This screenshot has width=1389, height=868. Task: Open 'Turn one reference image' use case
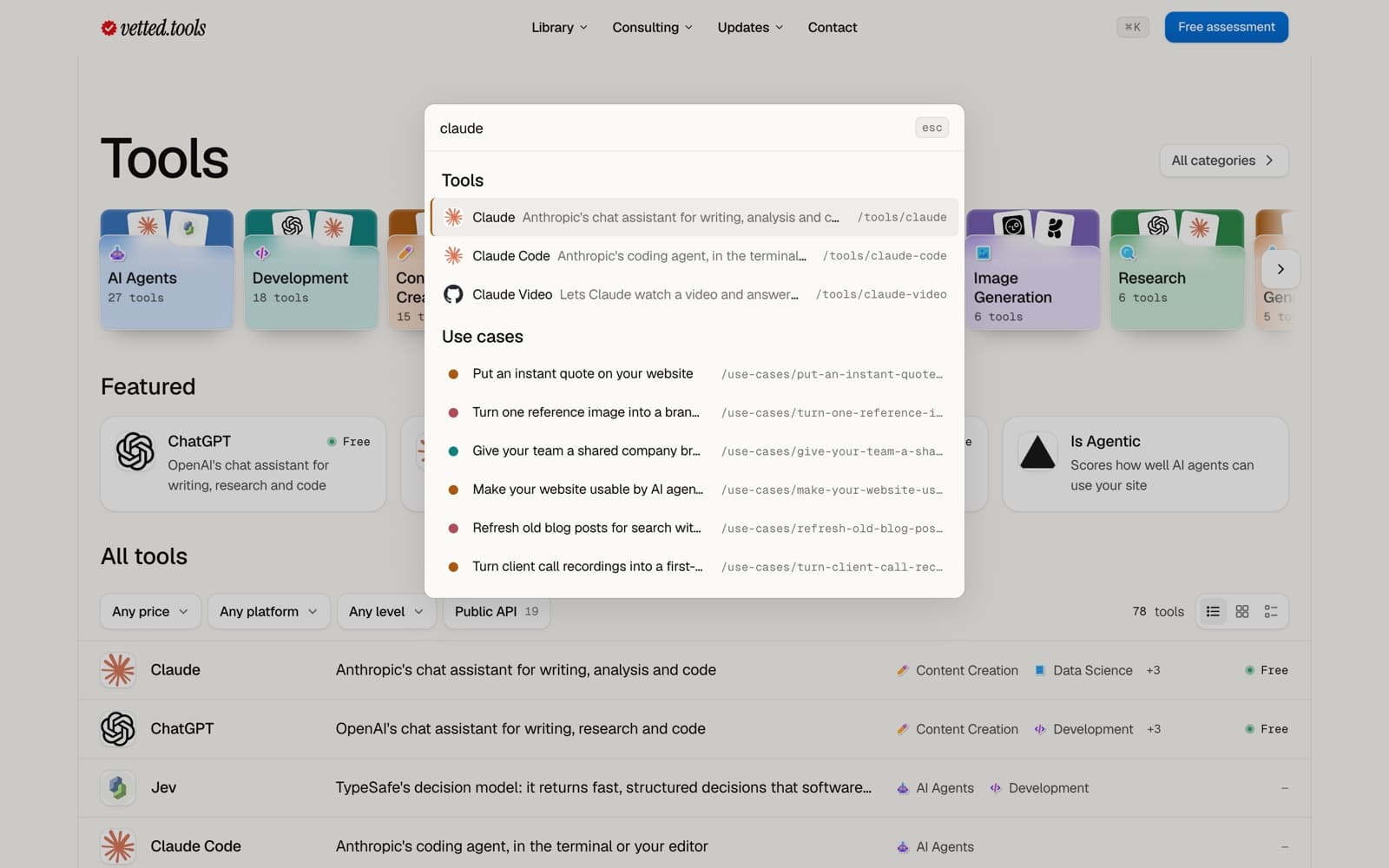point(694,412)
